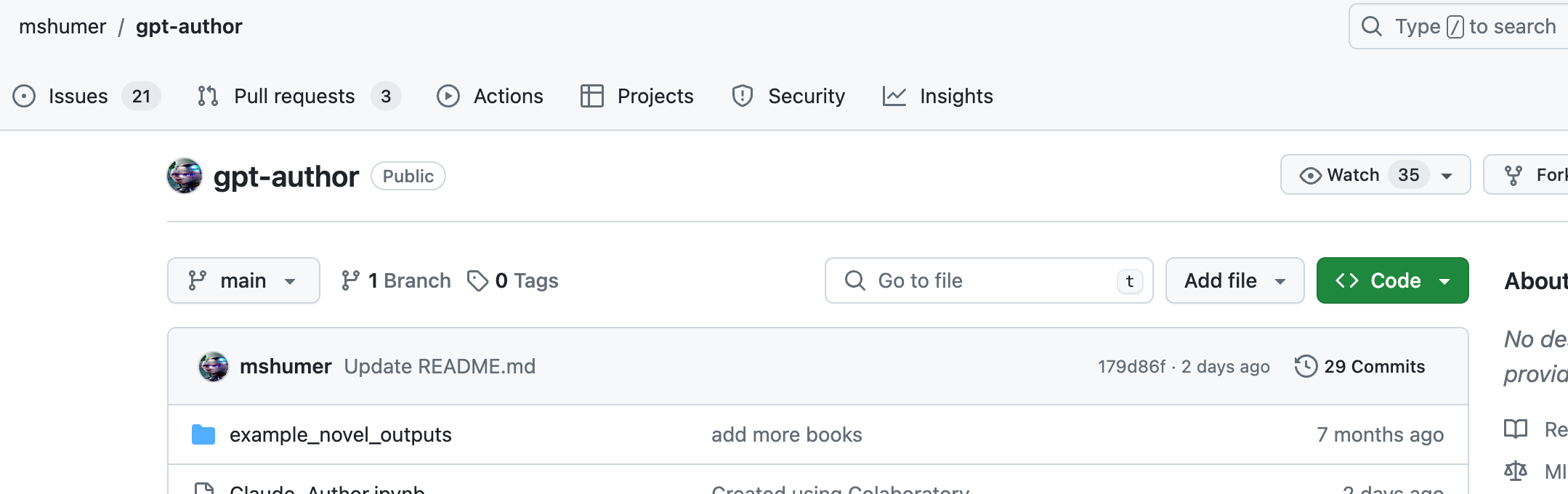The width and height of the screenshot is (1568, 494).
Task: Open the main branch selector dropdown
Action: (243, 280)
